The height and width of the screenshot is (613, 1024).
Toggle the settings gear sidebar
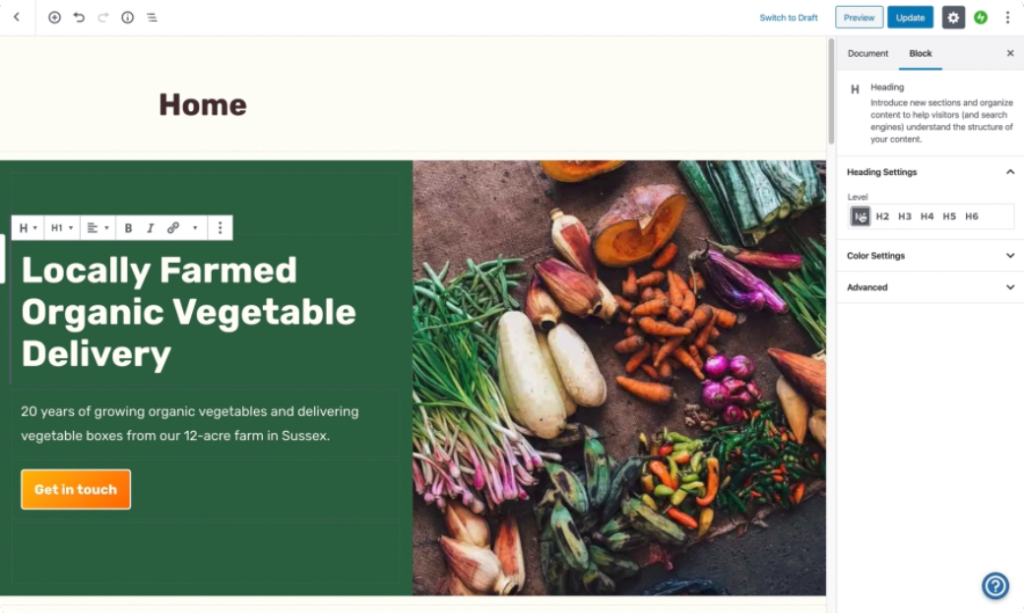coord(953,18)
